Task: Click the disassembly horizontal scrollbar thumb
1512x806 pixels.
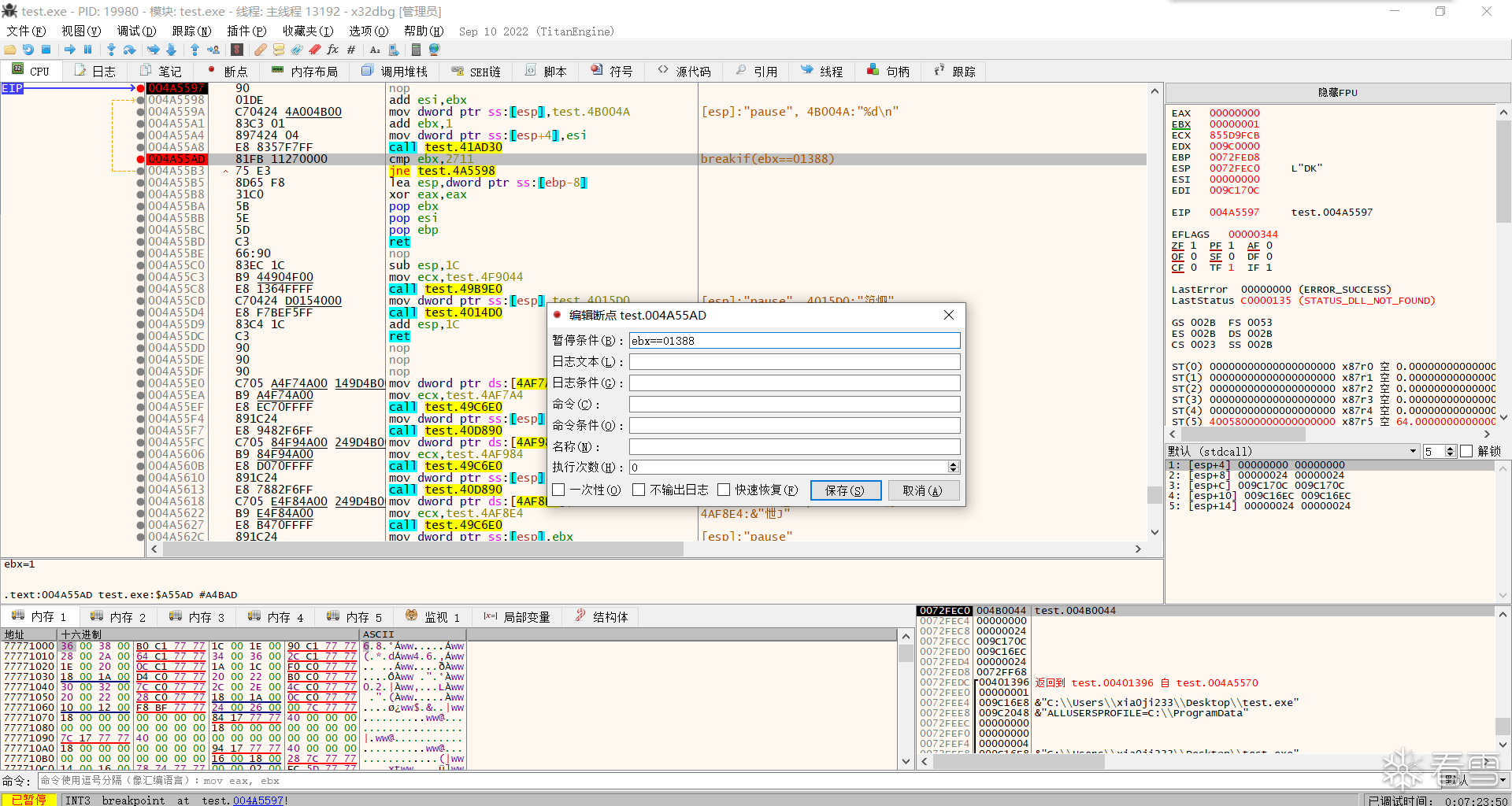Action: [x=423, y=549]
